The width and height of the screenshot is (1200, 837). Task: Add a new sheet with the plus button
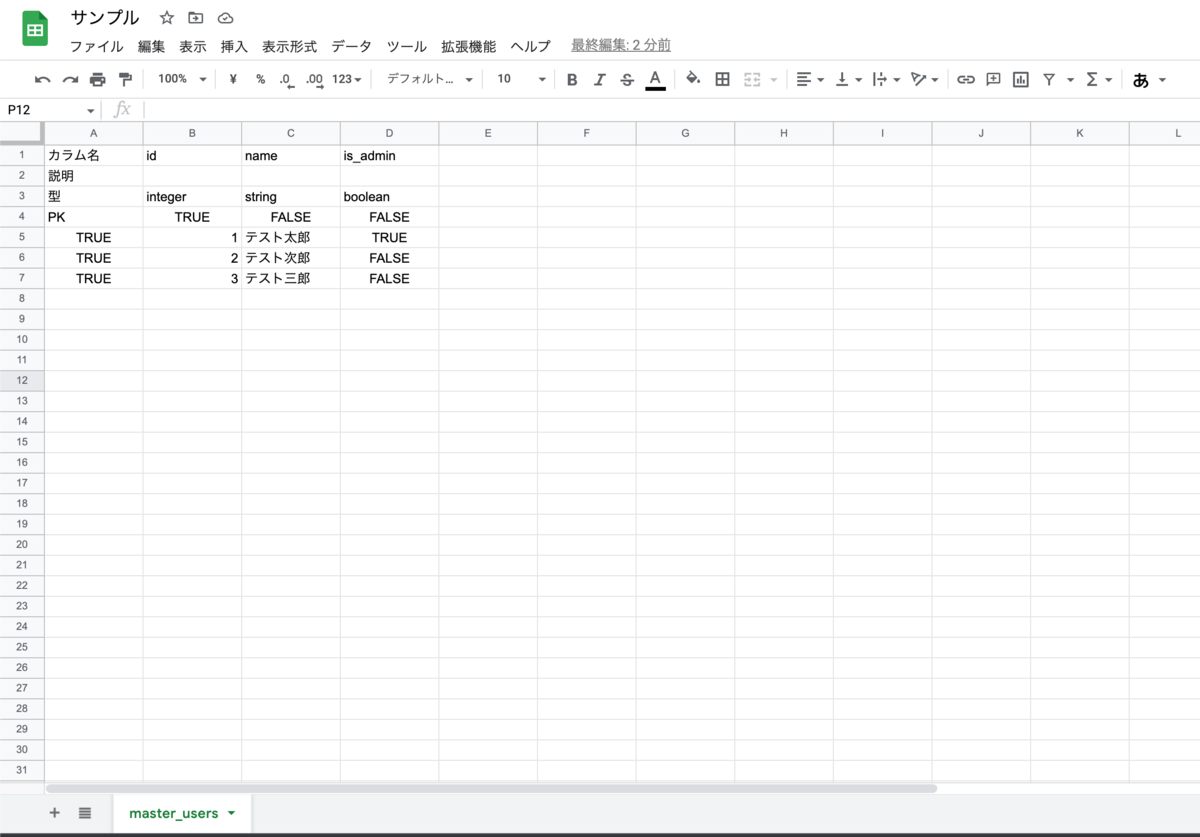[55, 813]
